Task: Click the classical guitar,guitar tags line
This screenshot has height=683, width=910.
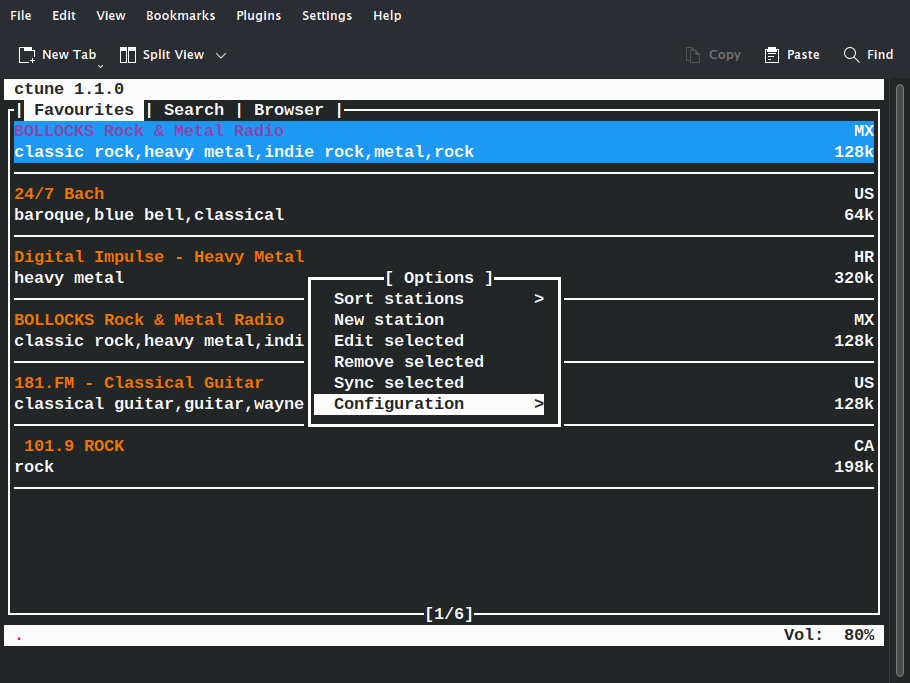Action: (159, 404)
